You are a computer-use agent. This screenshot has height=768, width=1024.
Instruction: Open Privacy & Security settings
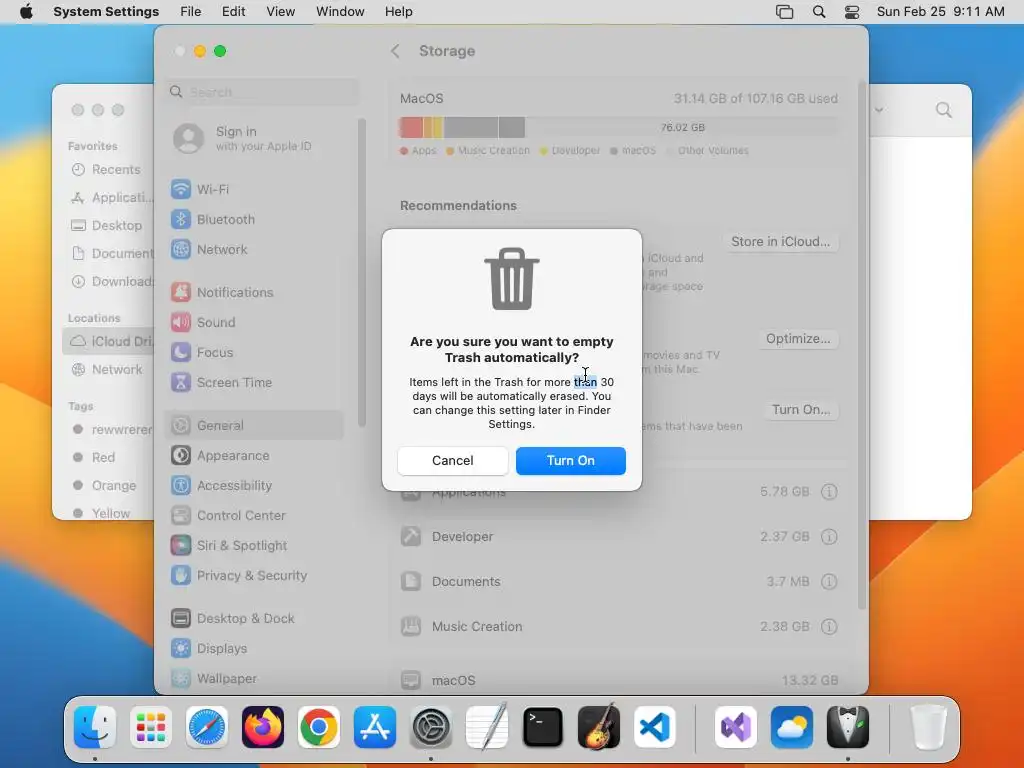[x=255, y=575]
